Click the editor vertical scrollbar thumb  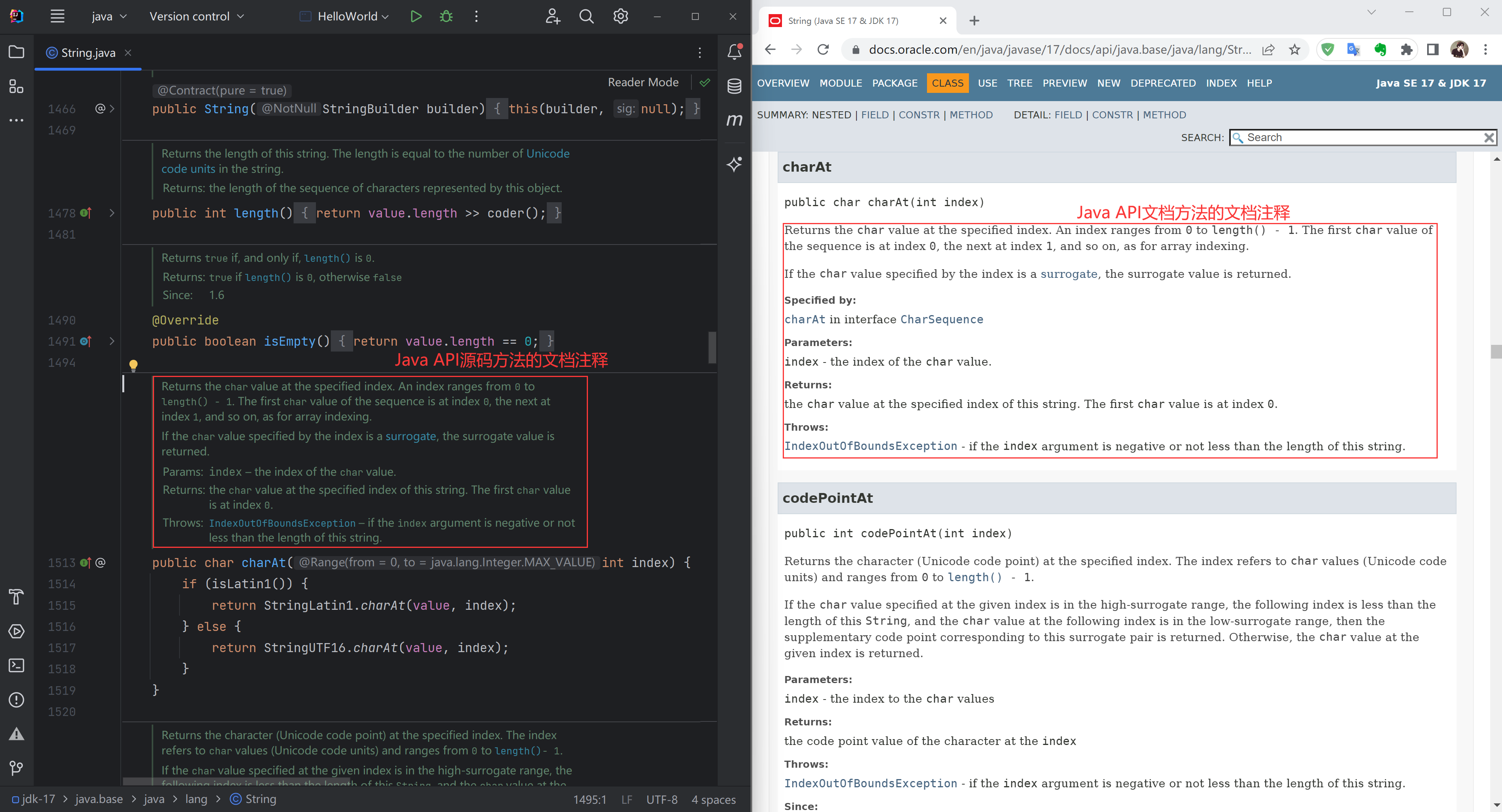click(x=712, y=348)
